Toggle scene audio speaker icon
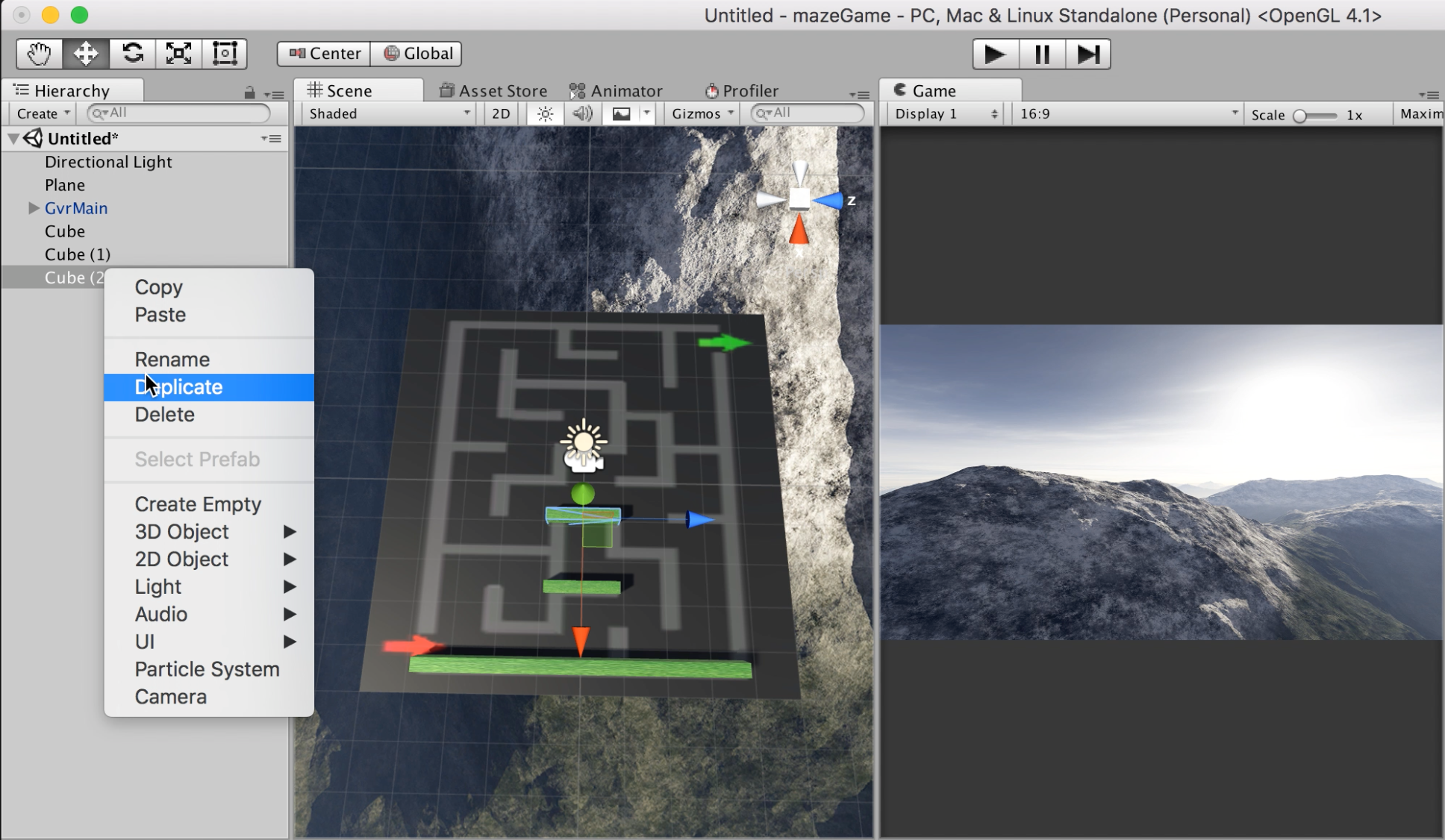Viewport: 1445px width, 840px height. click(581, 113)
